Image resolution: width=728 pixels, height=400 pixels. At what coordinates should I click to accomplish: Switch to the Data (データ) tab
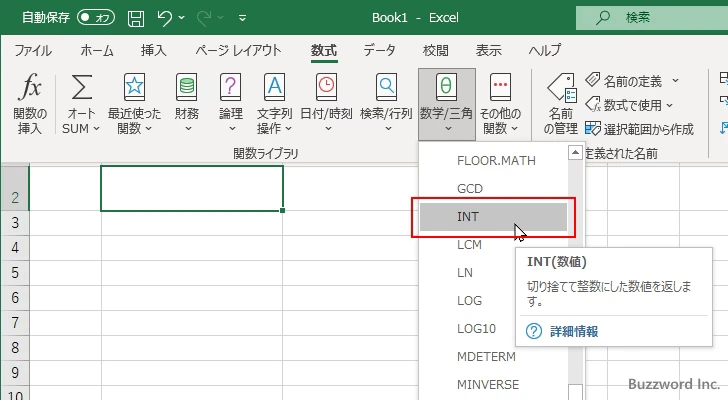[x=379, y=50]
